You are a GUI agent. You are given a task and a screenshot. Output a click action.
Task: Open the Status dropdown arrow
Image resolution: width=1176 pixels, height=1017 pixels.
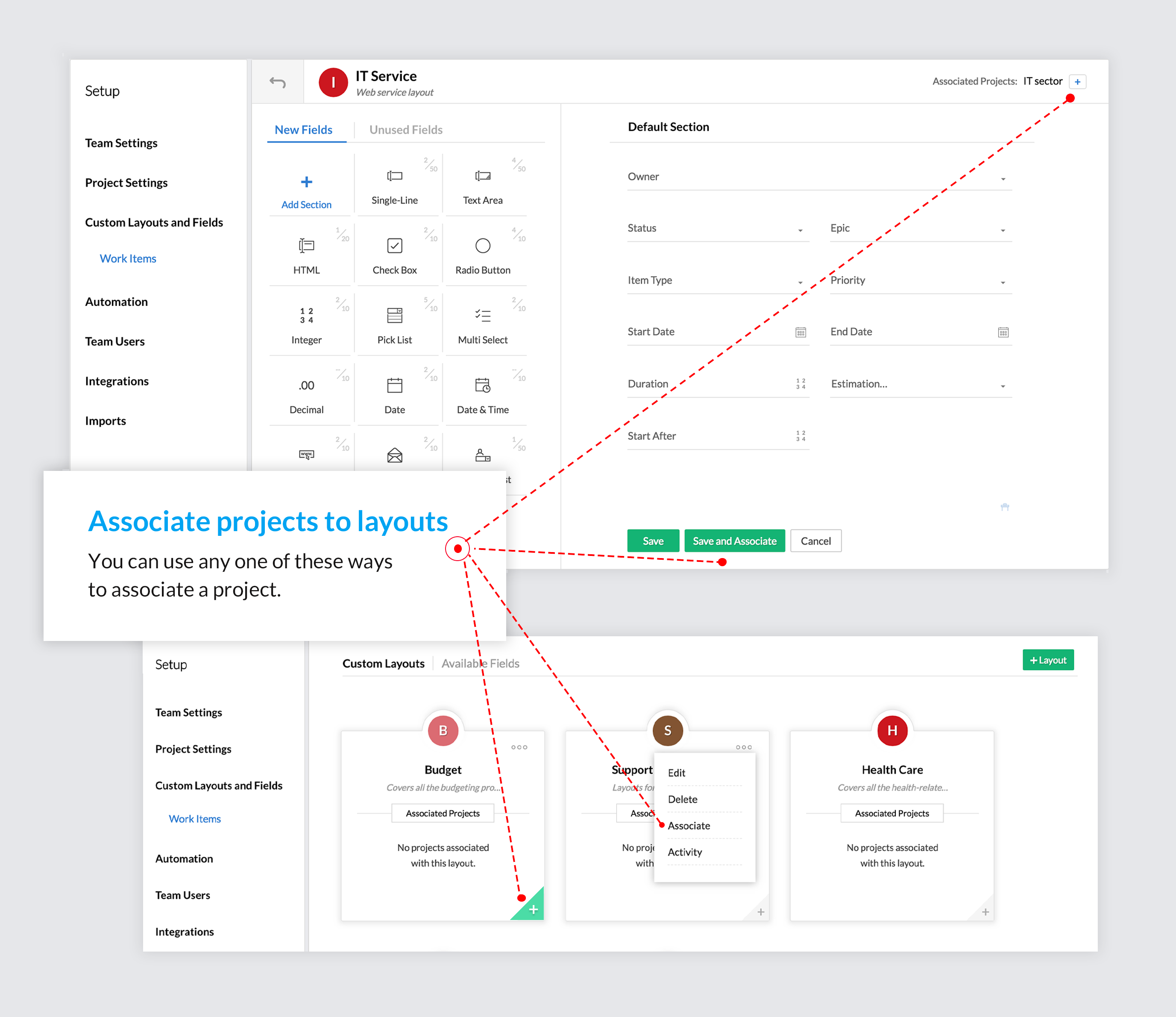(x=800, y=231)
